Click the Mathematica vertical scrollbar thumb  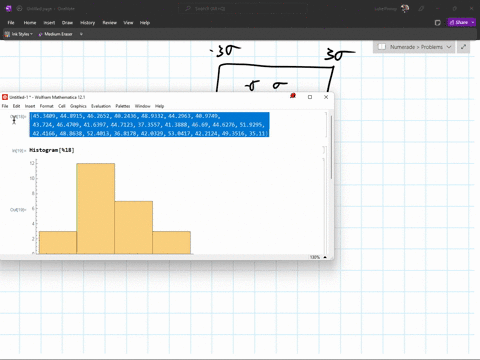click(331, 147)
